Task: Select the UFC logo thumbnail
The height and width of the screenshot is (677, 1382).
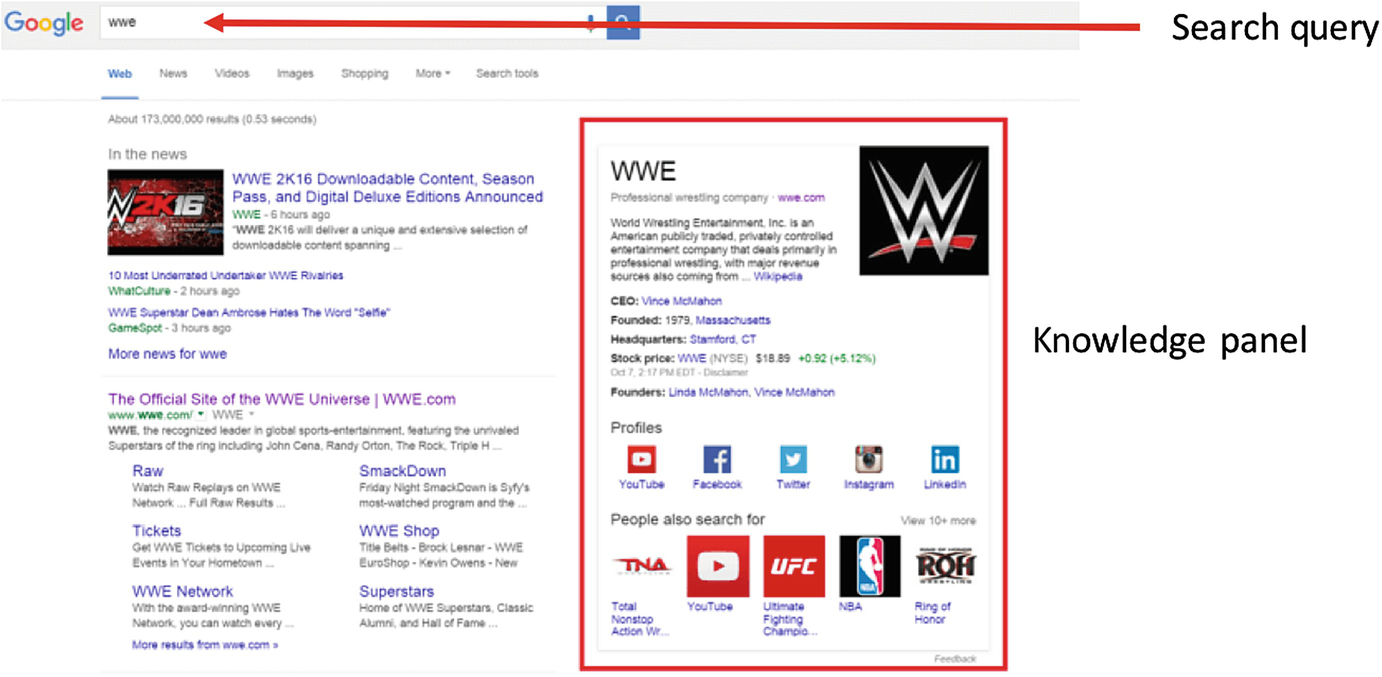Action: (794, 566)
